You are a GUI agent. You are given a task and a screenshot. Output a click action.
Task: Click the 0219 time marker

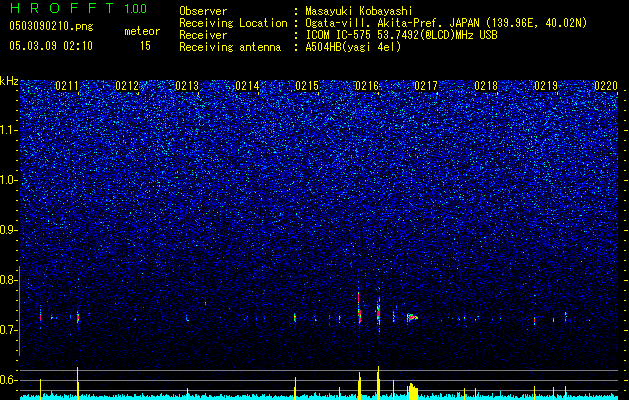click(x=546, y=86)
